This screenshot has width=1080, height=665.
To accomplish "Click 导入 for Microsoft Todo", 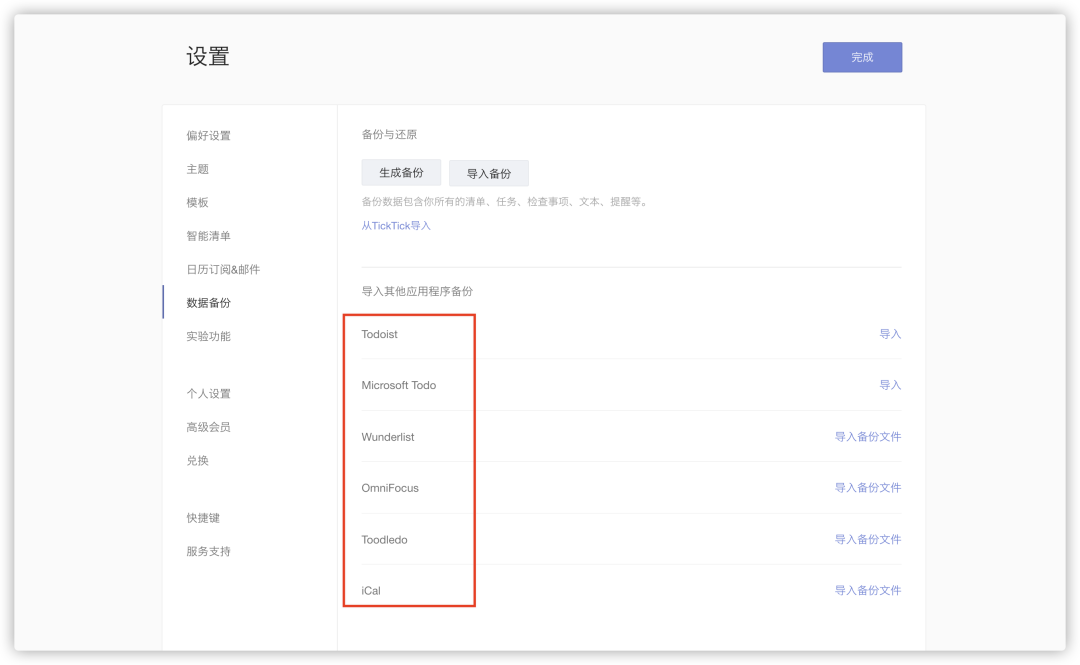I will point(890,385).
